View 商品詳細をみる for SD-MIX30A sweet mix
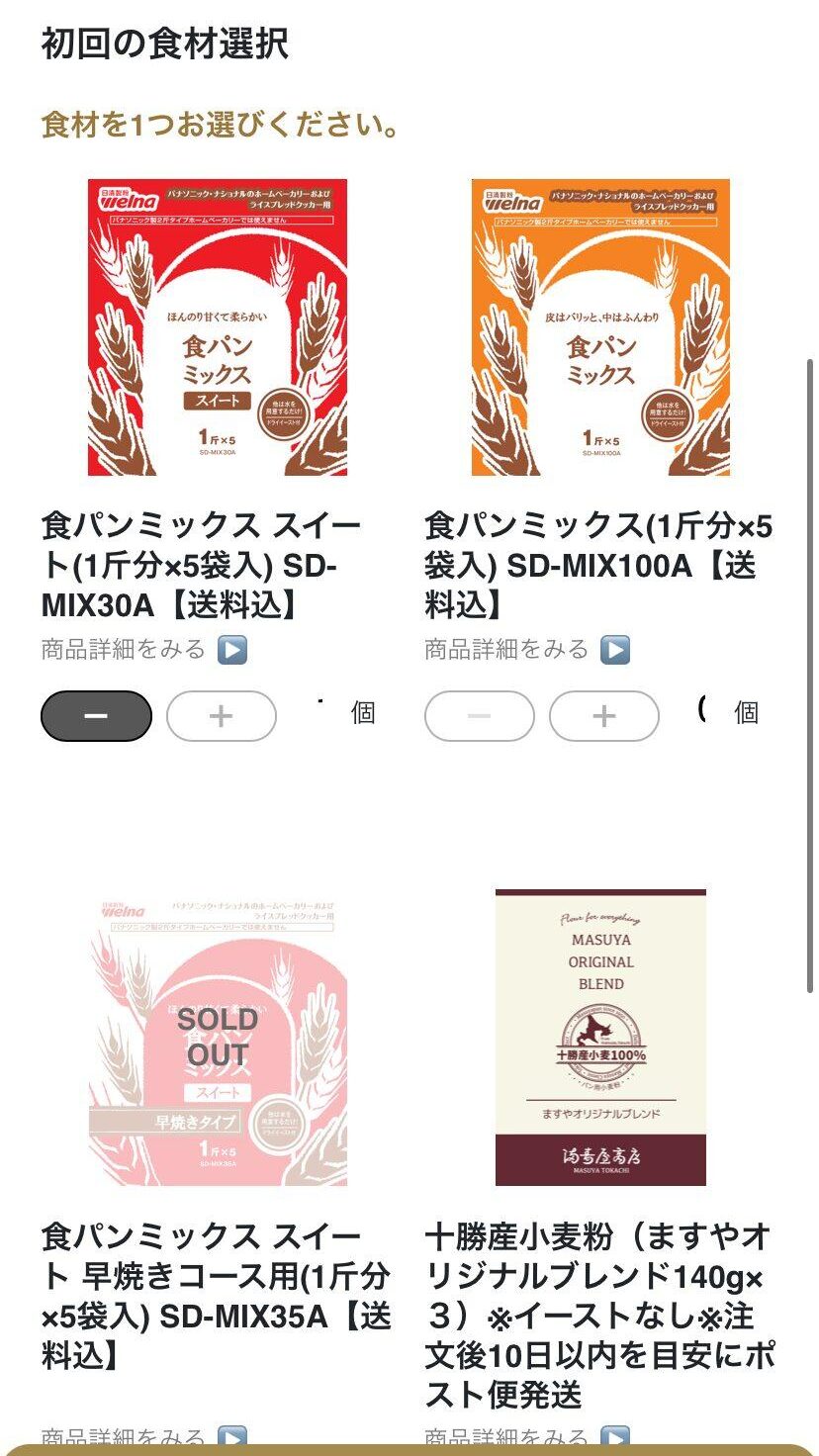The height and width of the screenshot is (1456, 819). (123, 650)
